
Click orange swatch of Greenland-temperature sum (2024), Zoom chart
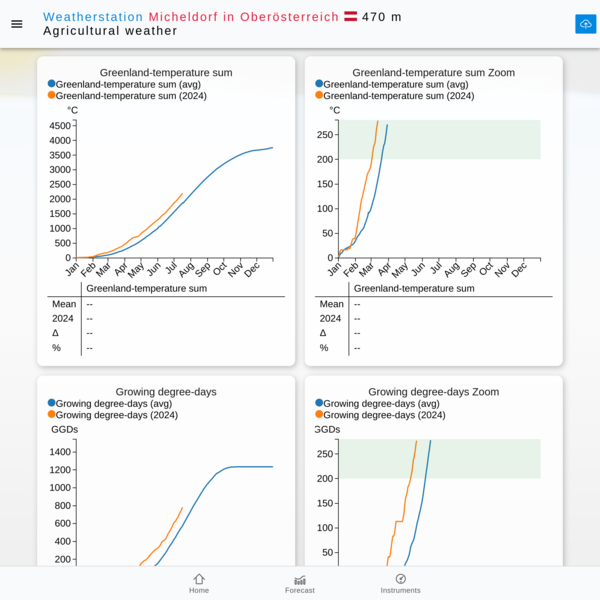(319, 95)
